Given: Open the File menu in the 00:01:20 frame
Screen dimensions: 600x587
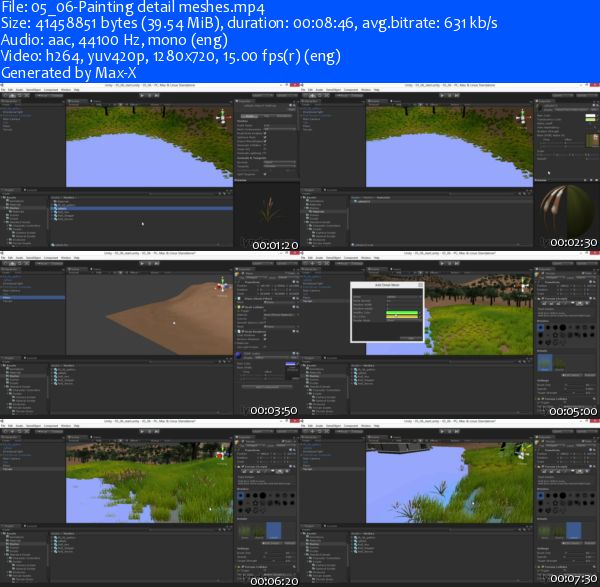Looking at the screenshot, I should [x=3, y=90].
